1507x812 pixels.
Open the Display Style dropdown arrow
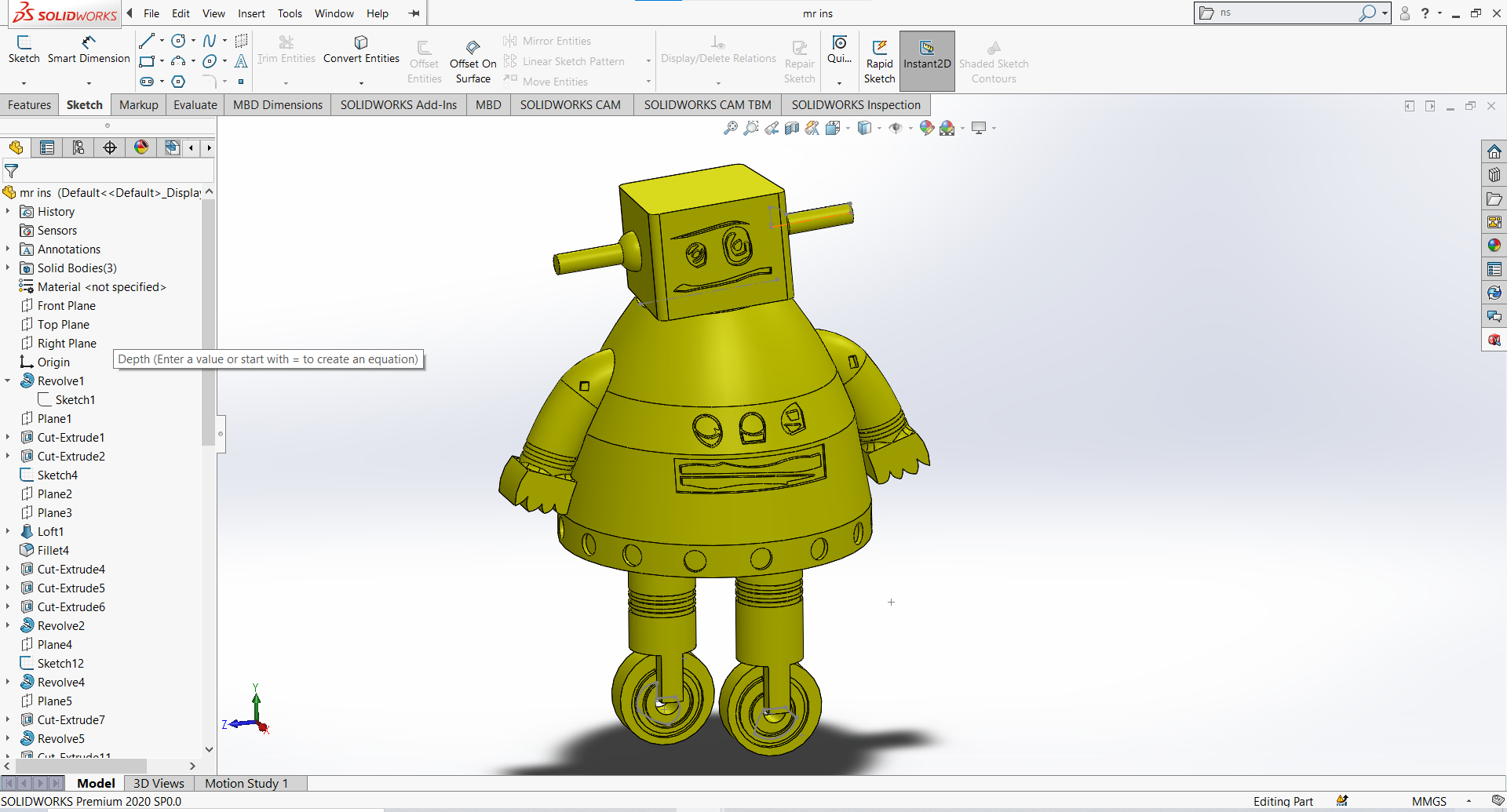[879, 128]
